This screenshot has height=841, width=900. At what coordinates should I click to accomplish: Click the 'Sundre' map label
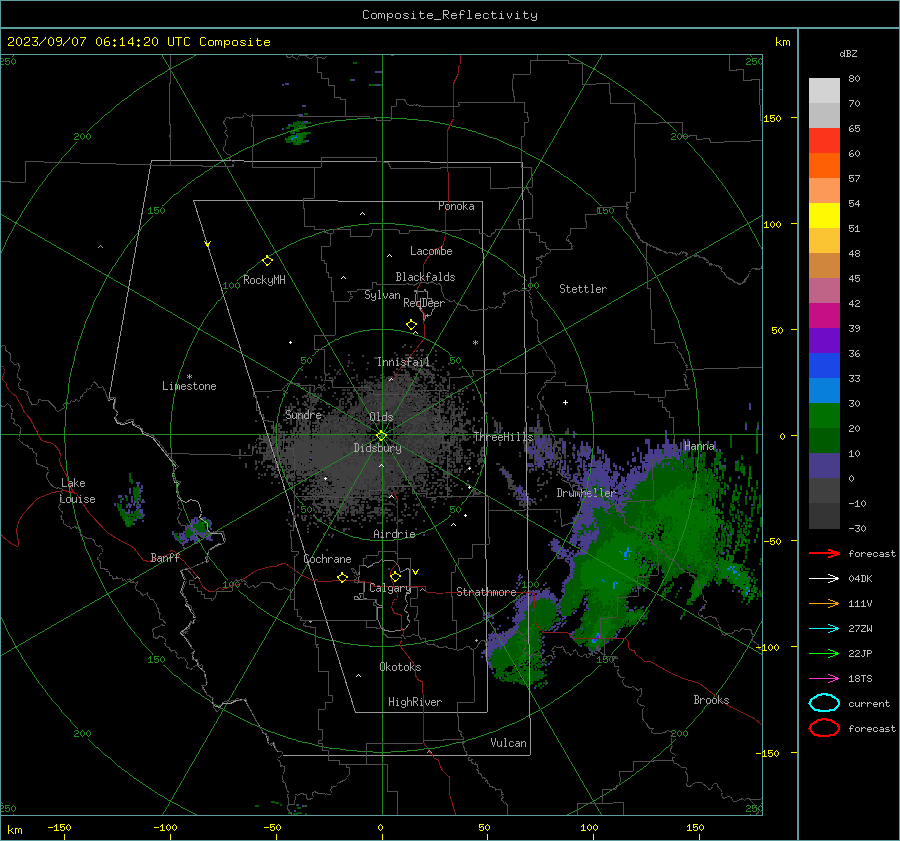click(x=303, y=415)
